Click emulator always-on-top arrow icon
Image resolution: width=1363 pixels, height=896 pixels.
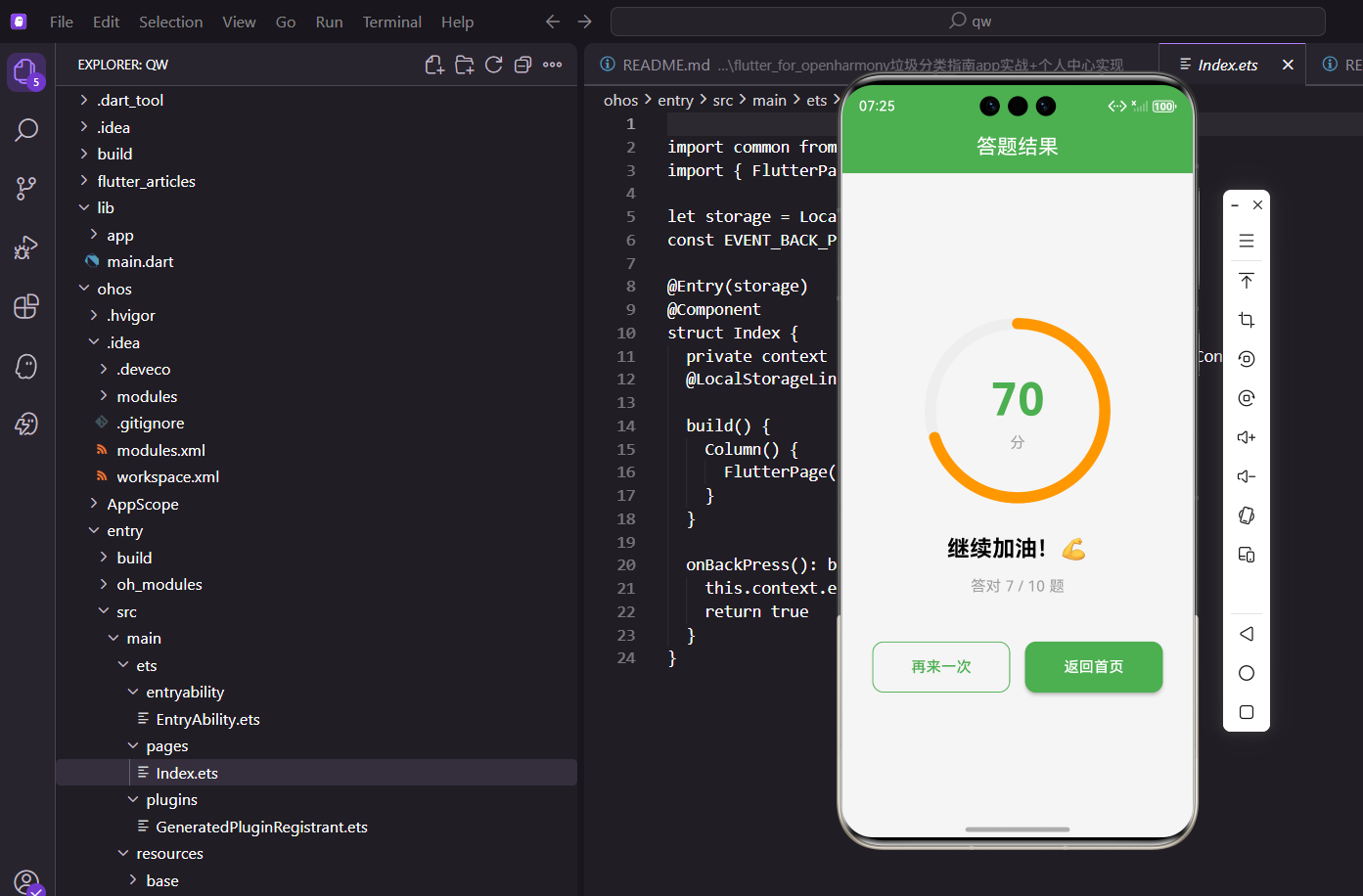pos(1247,281)
